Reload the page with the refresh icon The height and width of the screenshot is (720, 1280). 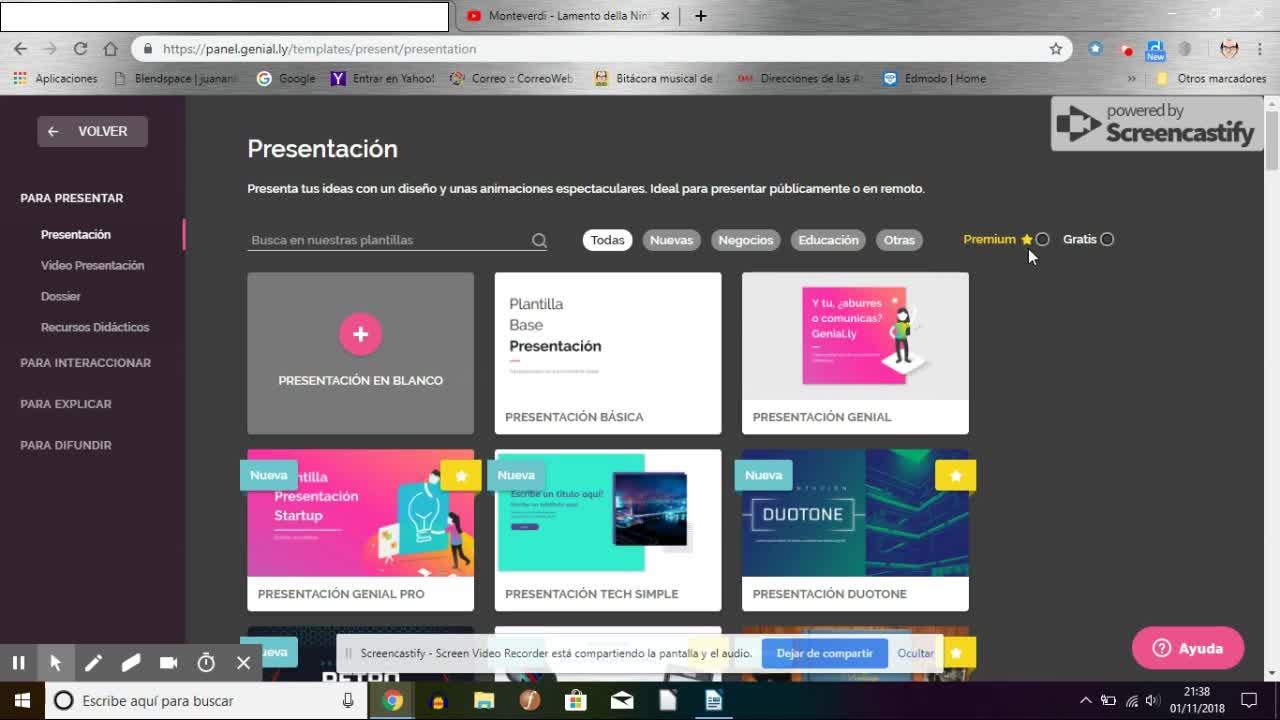80,48
